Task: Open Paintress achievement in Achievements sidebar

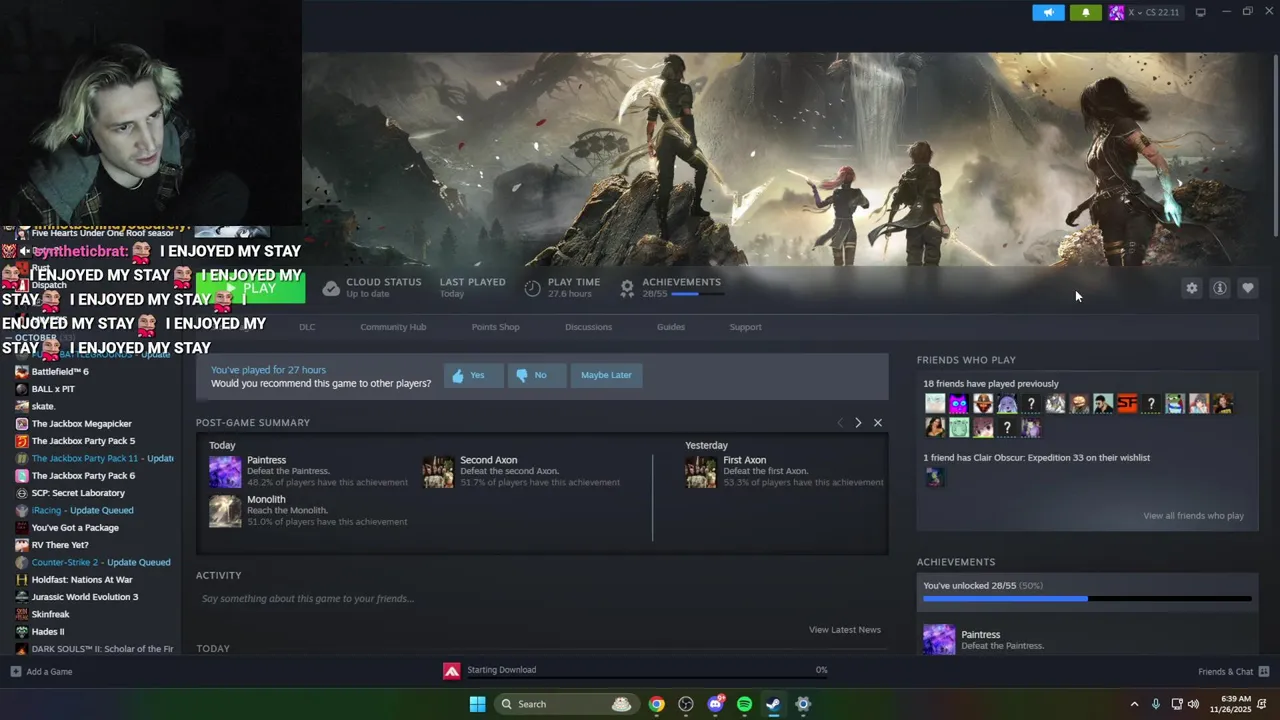Action: coord(938,639)
